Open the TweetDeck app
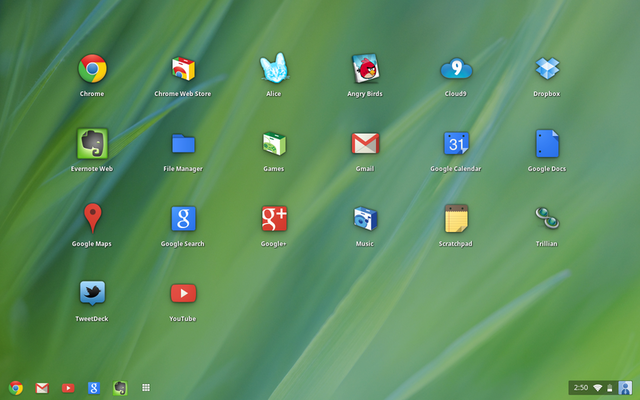 [x=92, y=293]
